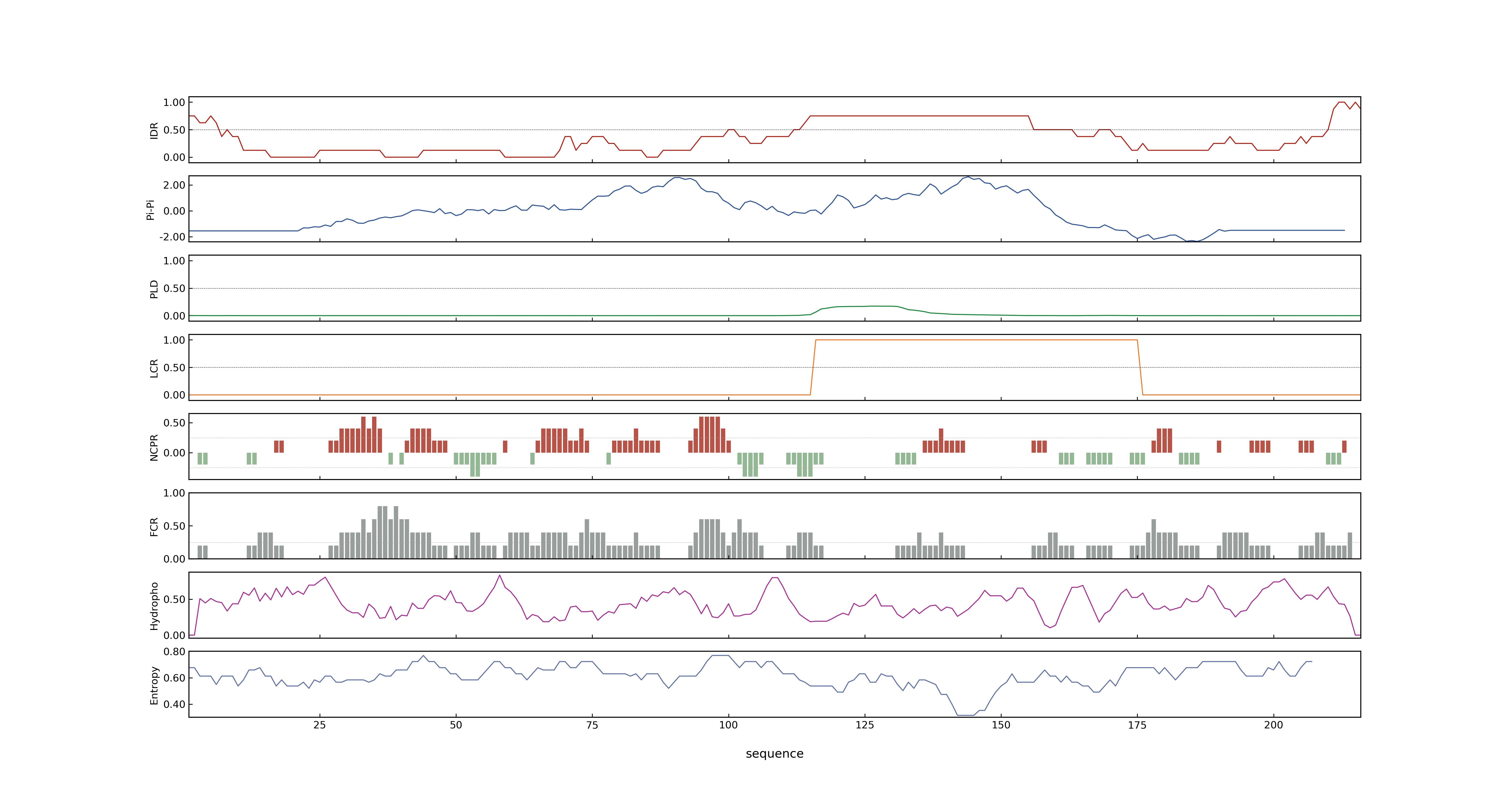
Task: Click the lowest dip in Entropy curve
Action: (966, 715)
